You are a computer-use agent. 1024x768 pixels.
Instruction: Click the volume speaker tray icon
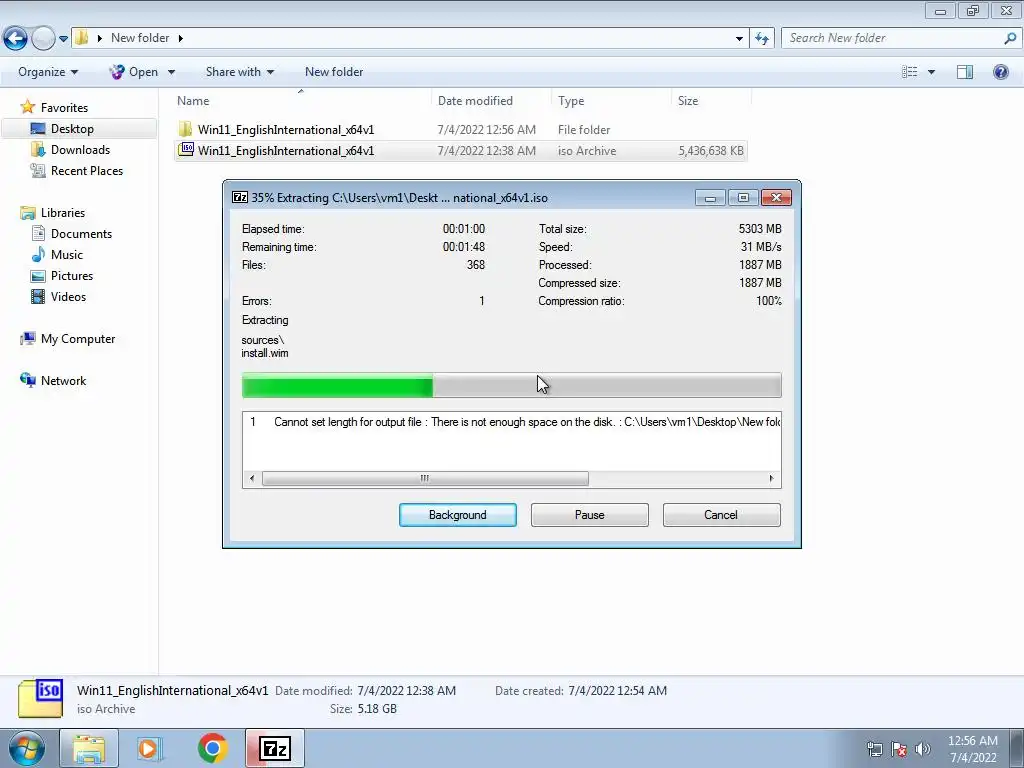coord(922,749)
